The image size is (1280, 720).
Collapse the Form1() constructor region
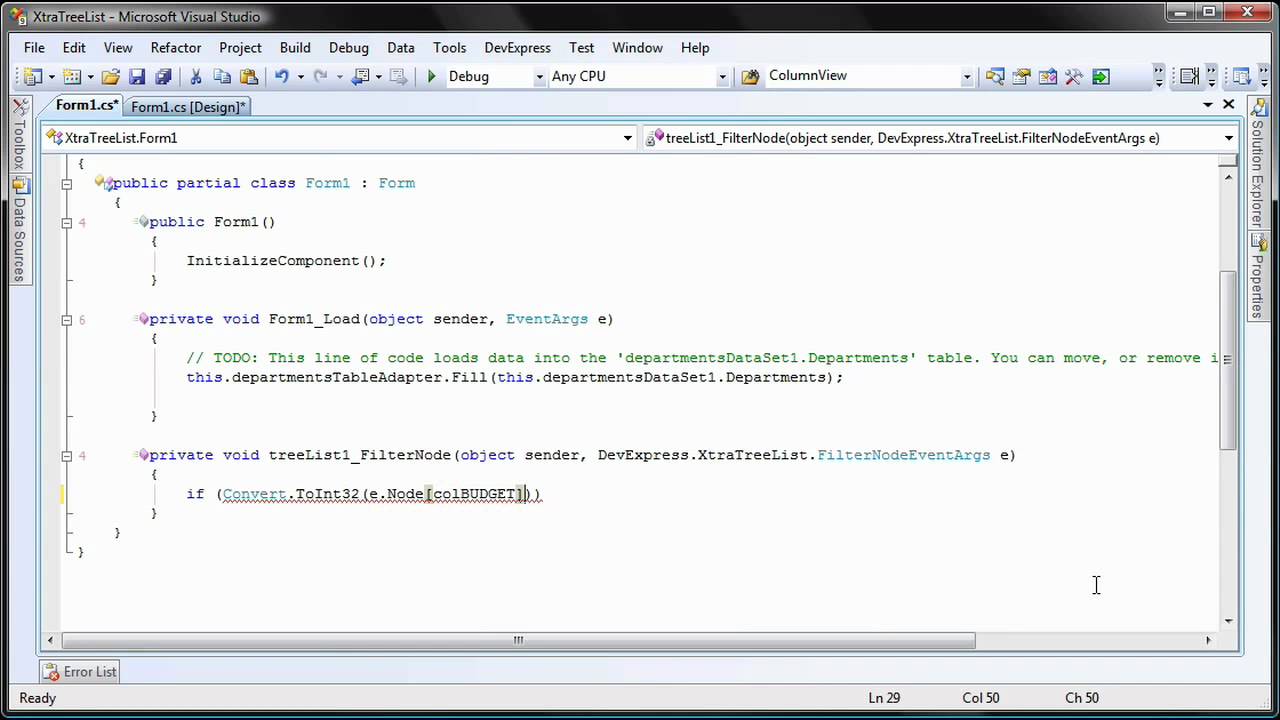66,222
